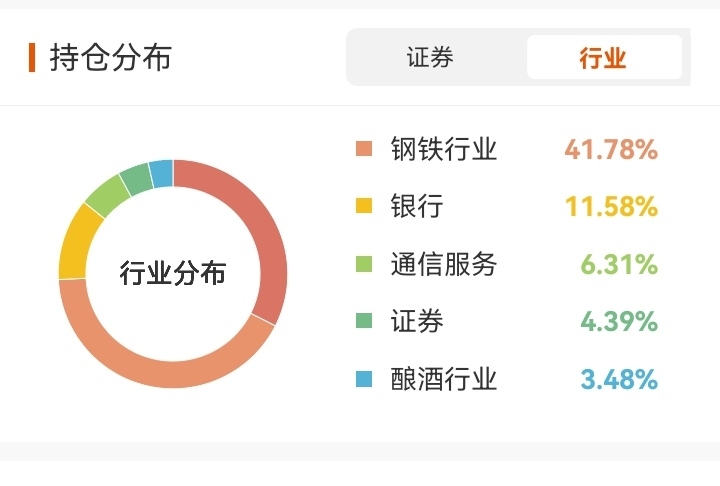Click the 6.31% percentage value
The image size is (720, 486).
[619, 265]
